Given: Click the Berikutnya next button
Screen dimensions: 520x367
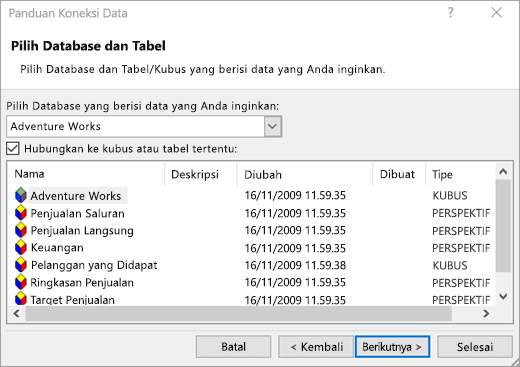Looking at the screenshot, I should coord(392,347).
